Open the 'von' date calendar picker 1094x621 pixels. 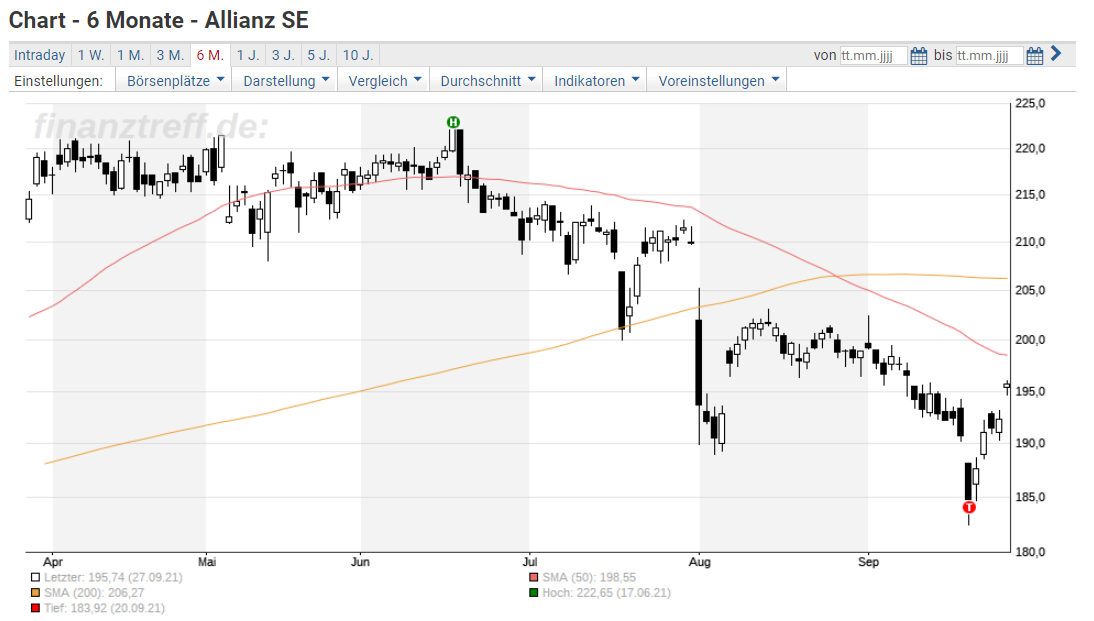[x=919, y=56]
